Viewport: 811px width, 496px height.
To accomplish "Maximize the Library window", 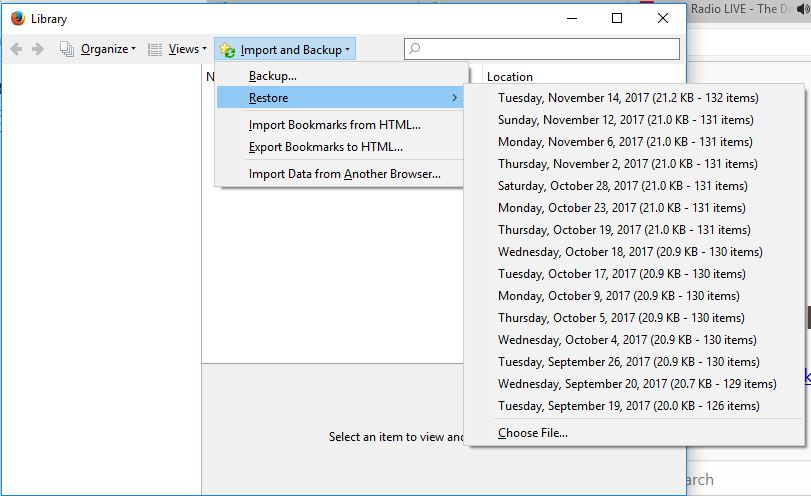I will 617,18.
